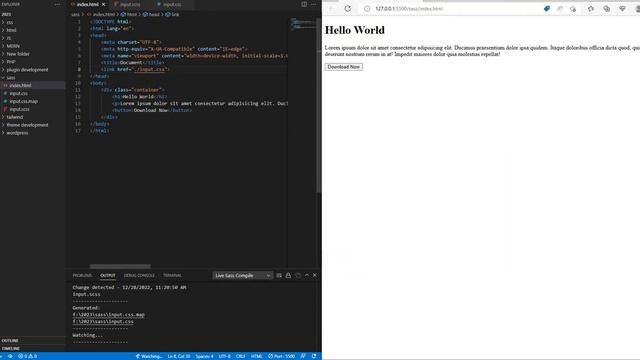The height and width of the screenshot is (360, 640).
Task: Maximize the bottom panel size
Action: click(x=307, y=276)
